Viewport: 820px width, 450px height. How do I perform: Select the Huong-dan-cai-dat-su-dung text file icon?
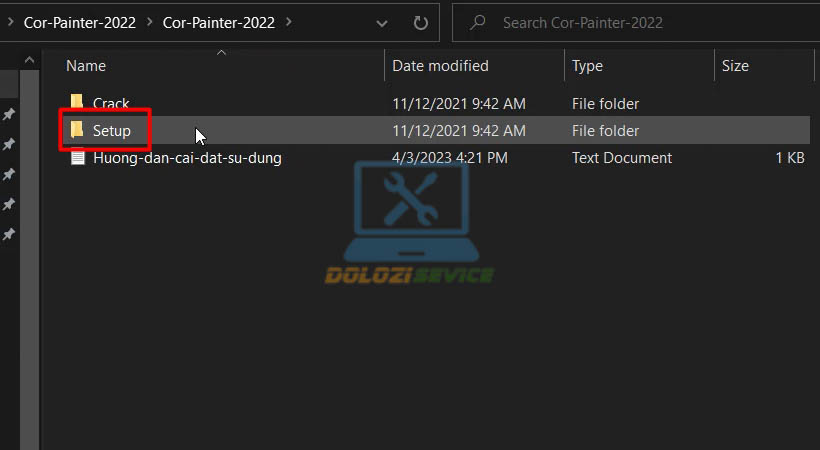(77, 158)
